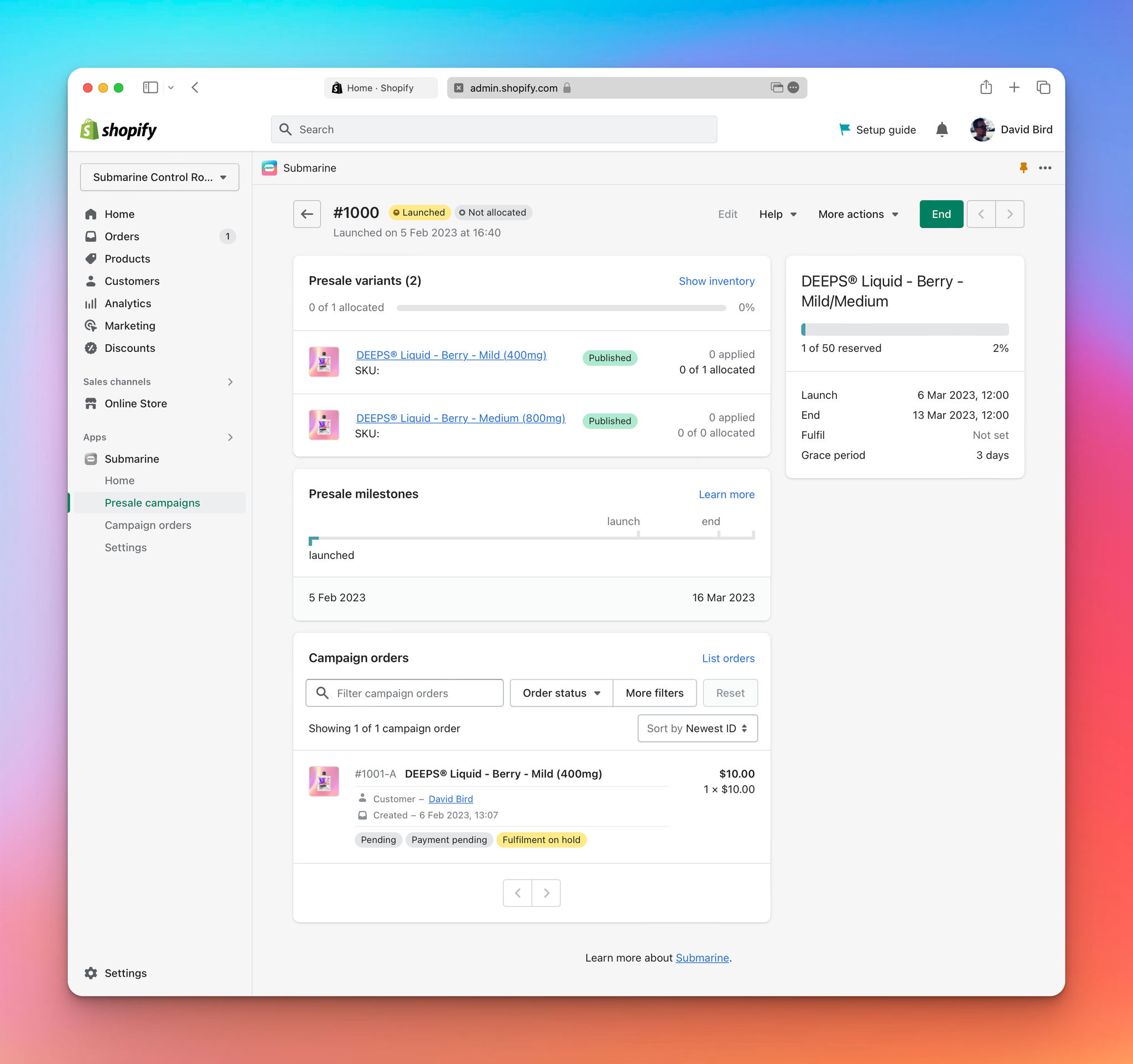The width and height of the screenshot is (1133, 1064).
Task: Click the Online Store icon in Sales channels
Action: [92, 404]
